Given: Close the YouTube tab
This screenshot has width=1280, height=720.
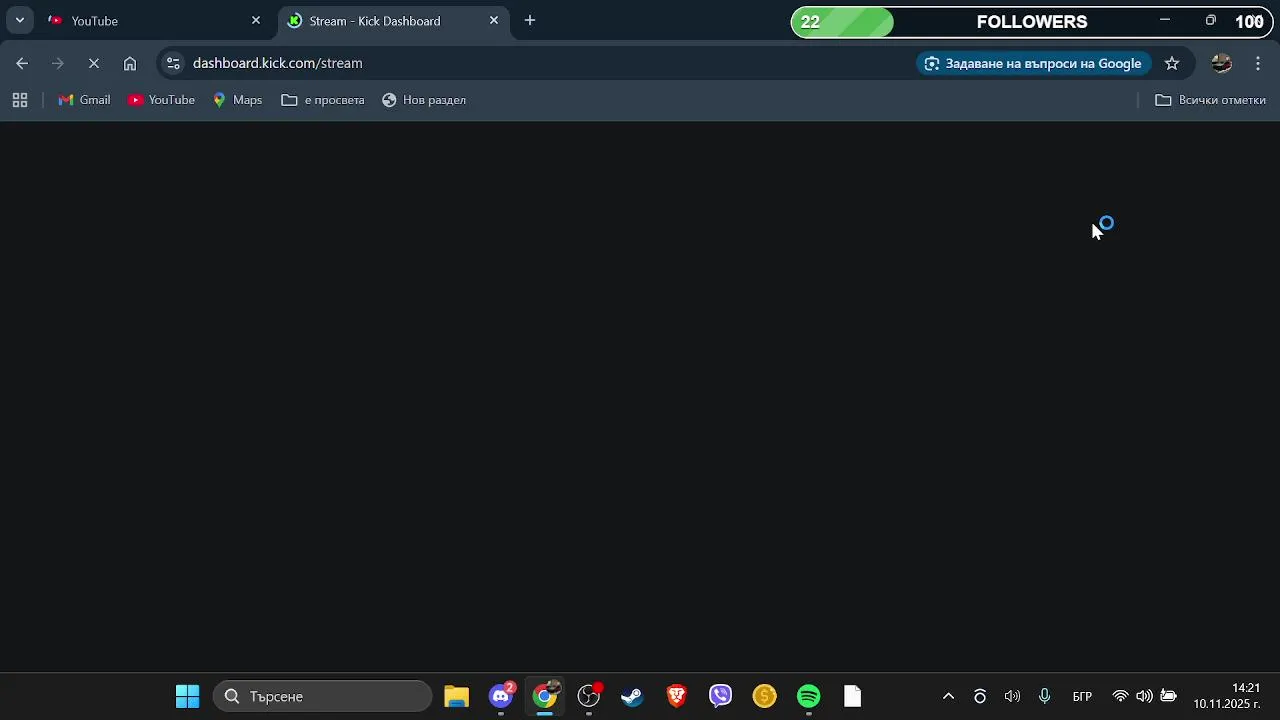Looking at the screenshot, I should point(256,20).
